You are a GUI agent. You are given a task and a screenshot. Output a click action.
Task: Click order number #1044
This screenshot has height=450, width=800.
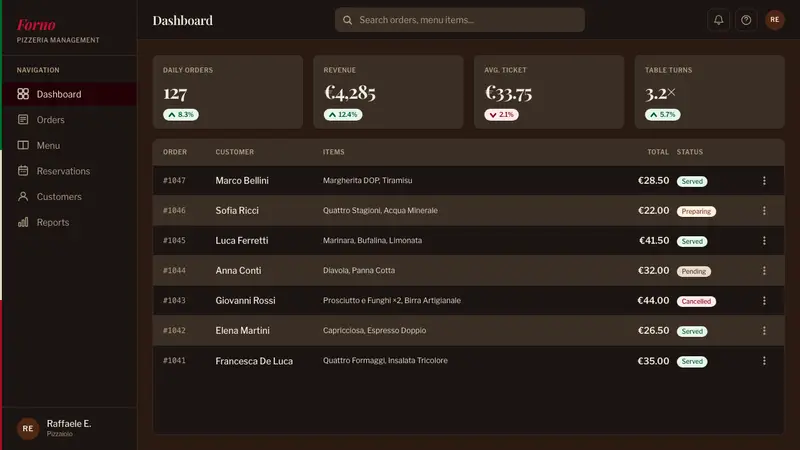click(174, 270)
